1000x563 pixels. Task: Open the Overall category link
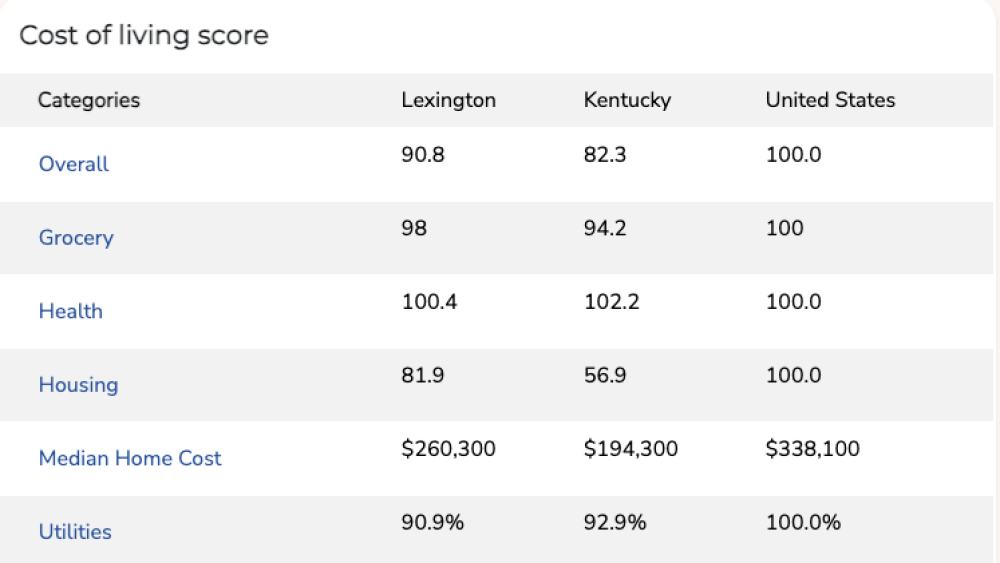point(73,164)
